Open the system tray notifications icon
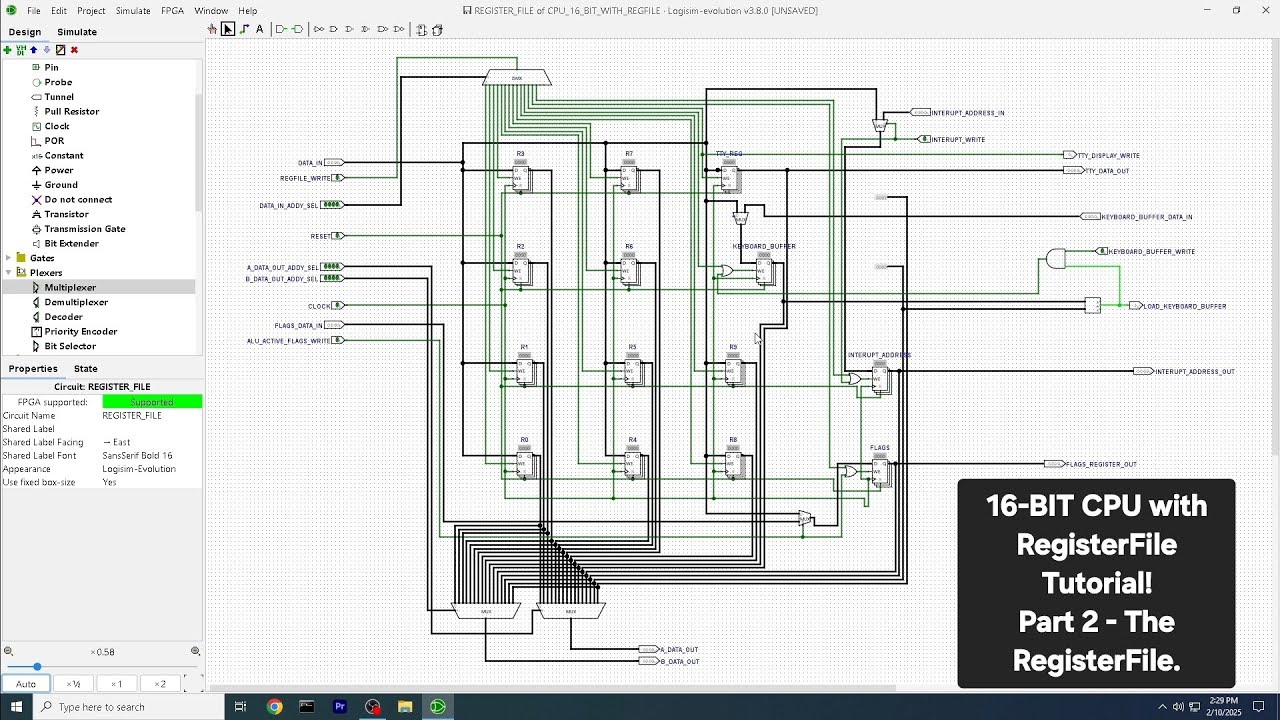The image size is (1280, 720). 1259,707
